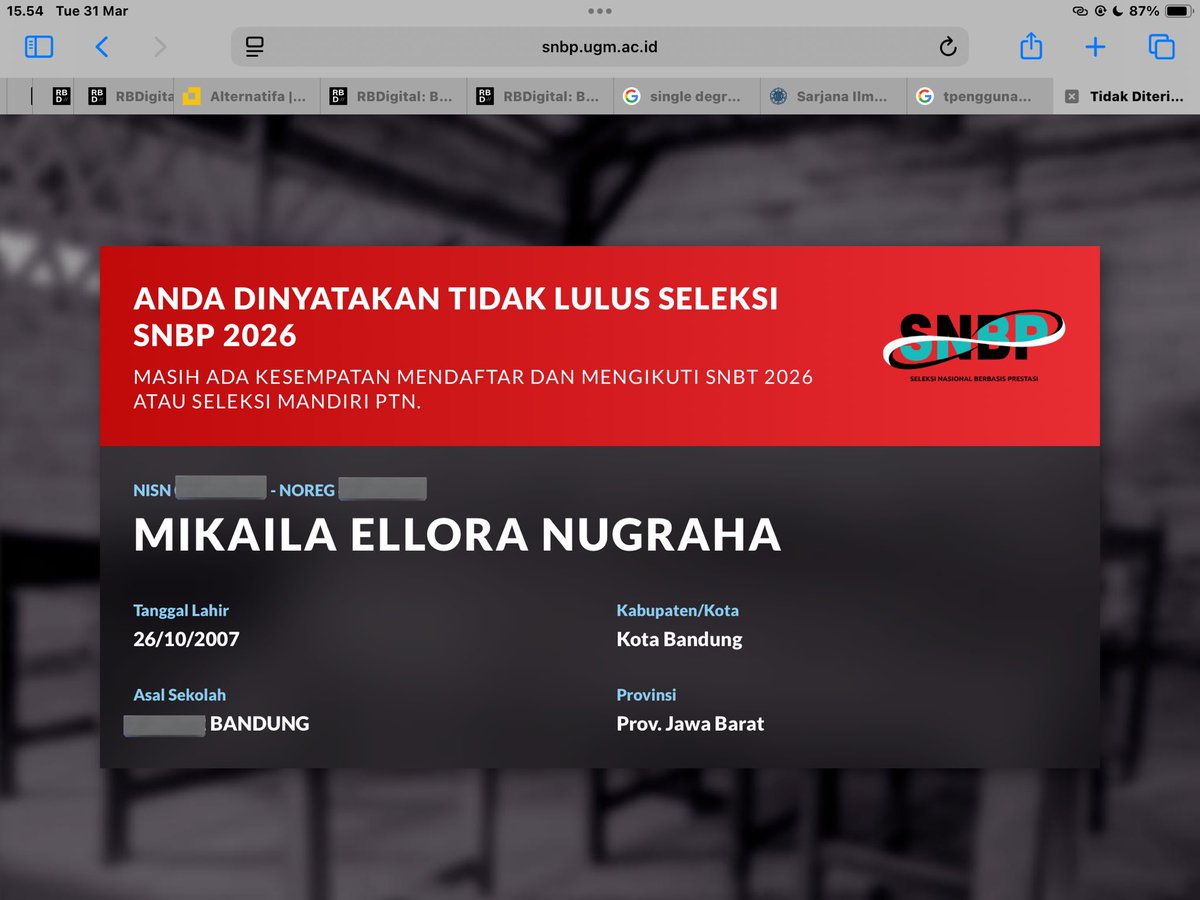Click the Provinsi label

click(647, 695)
